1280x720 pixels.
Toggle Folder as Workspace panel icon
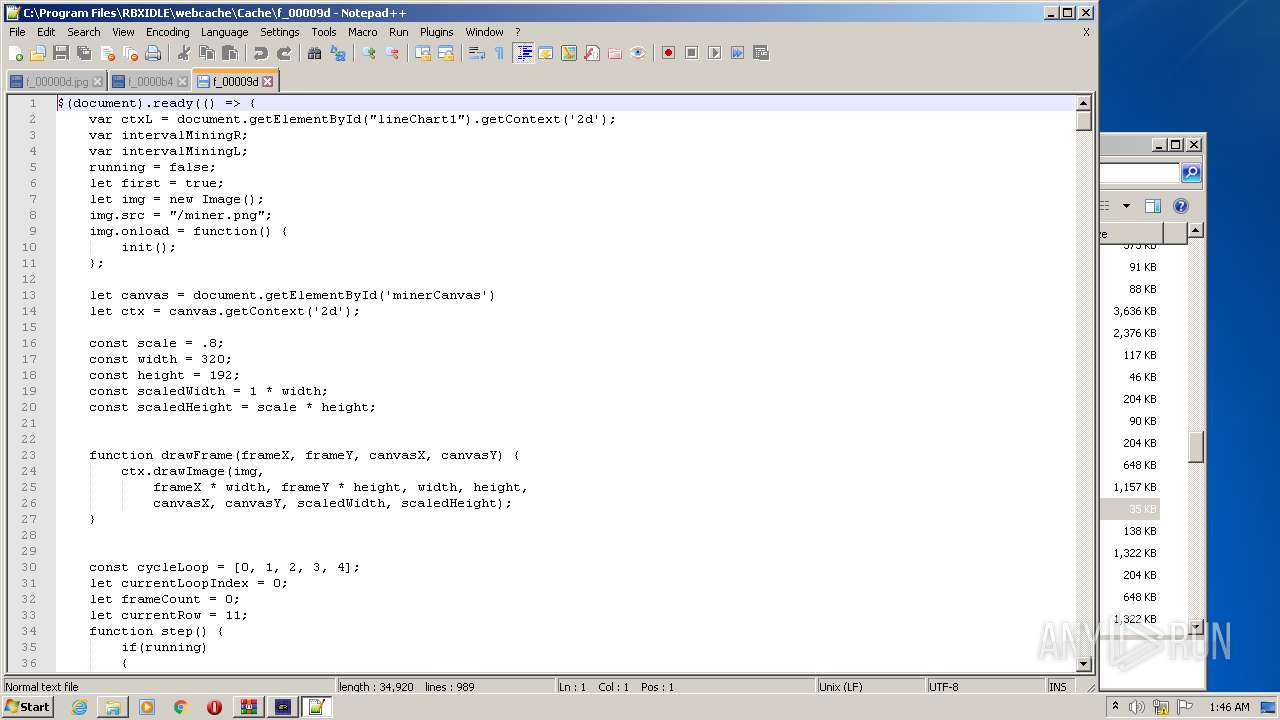[615, 53]
